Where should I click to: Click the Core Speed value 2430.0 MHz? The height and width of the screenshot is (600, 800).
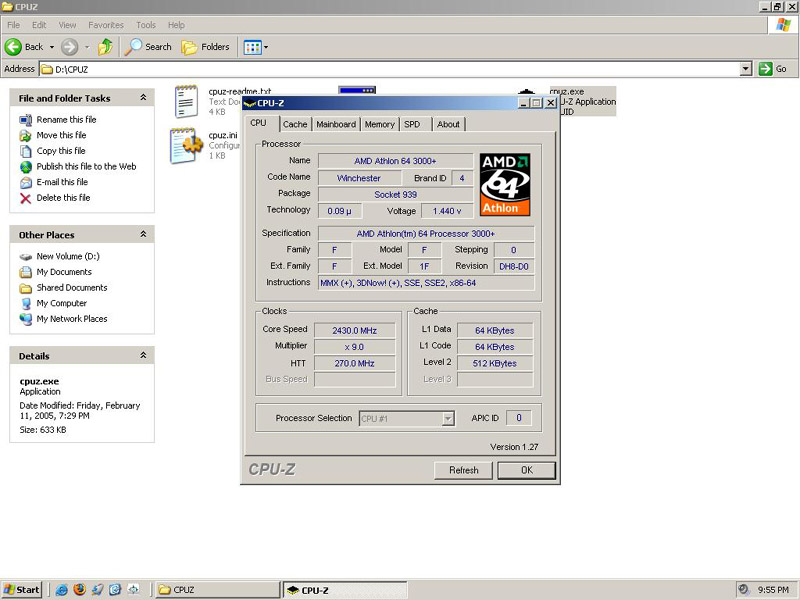[355, 331]
